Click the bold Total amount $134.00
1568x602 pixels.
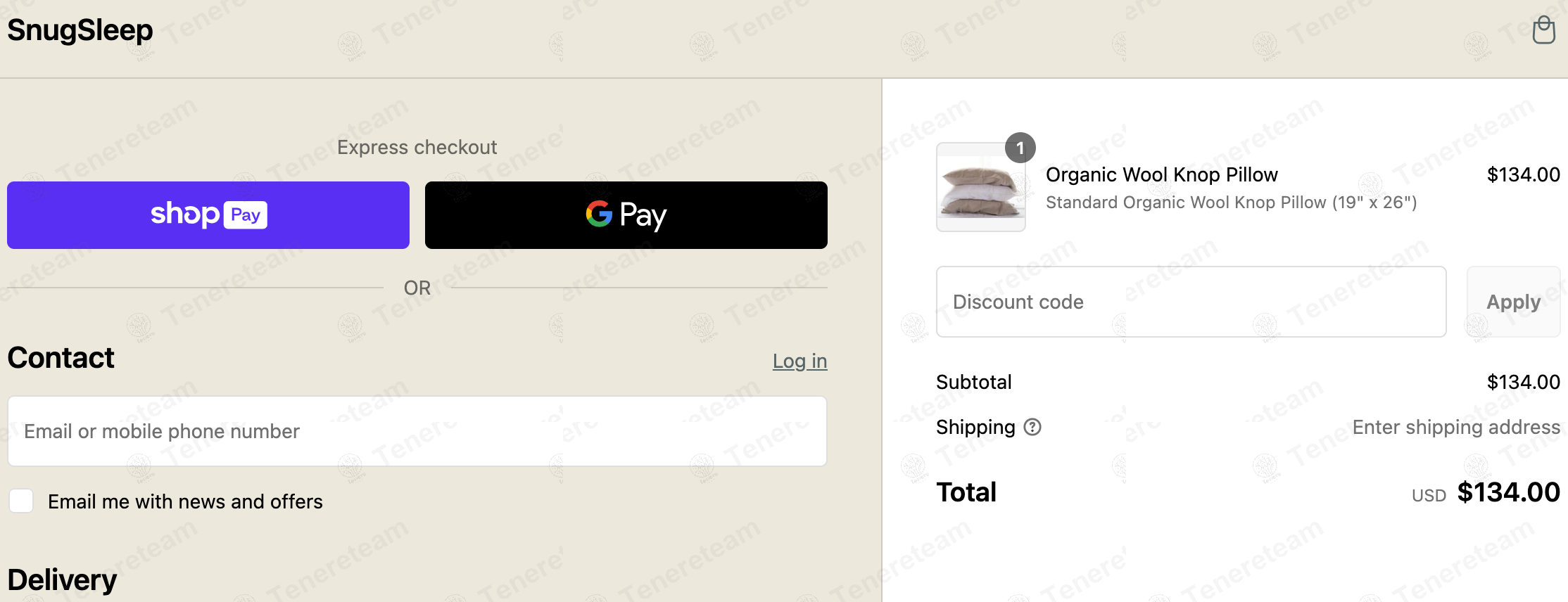pos(1508,492)
